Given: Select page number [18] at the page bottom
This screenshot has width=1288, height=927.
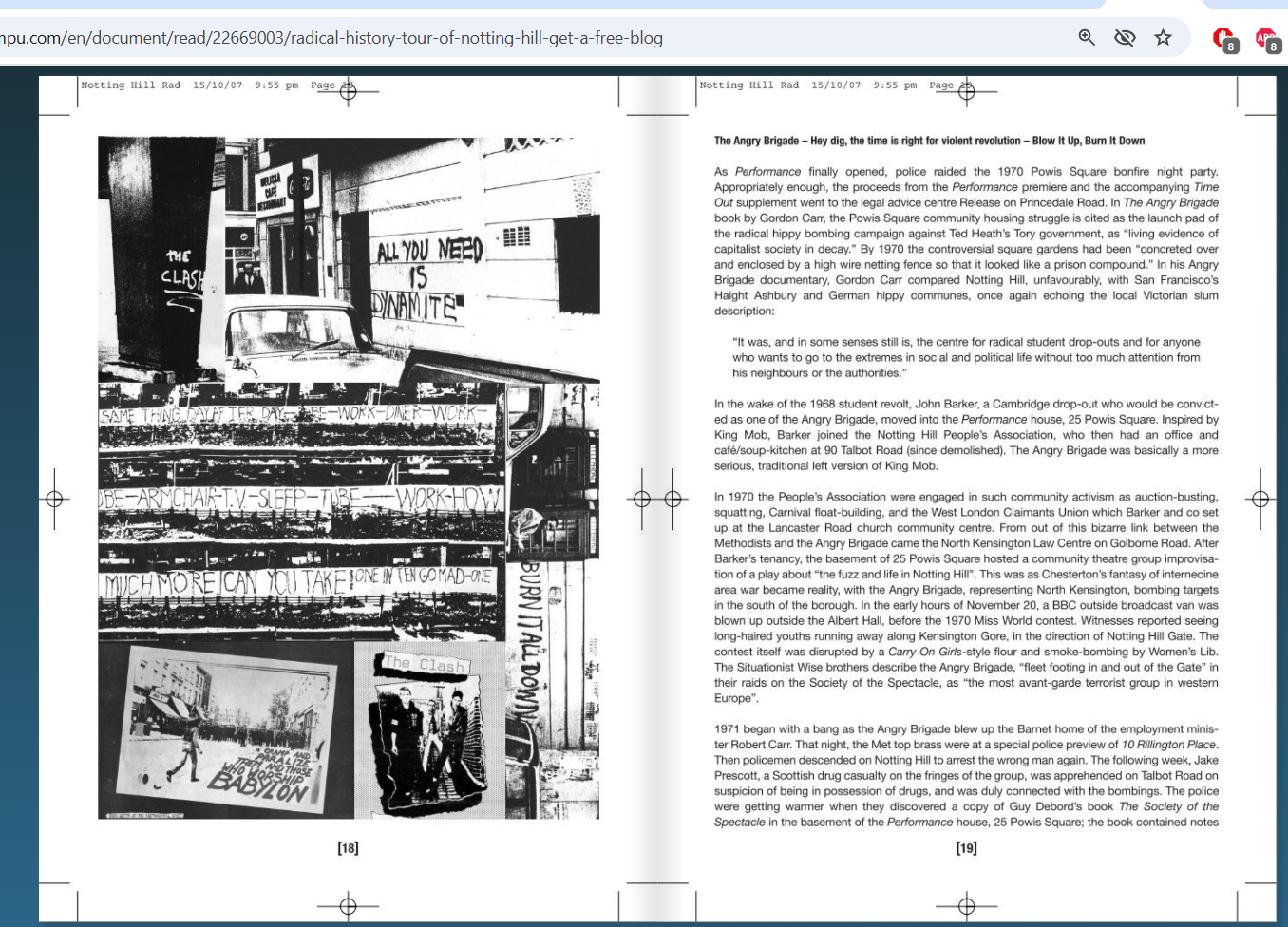Looking at the screenshot, I should pyautogui.click(x=348, y=847).
